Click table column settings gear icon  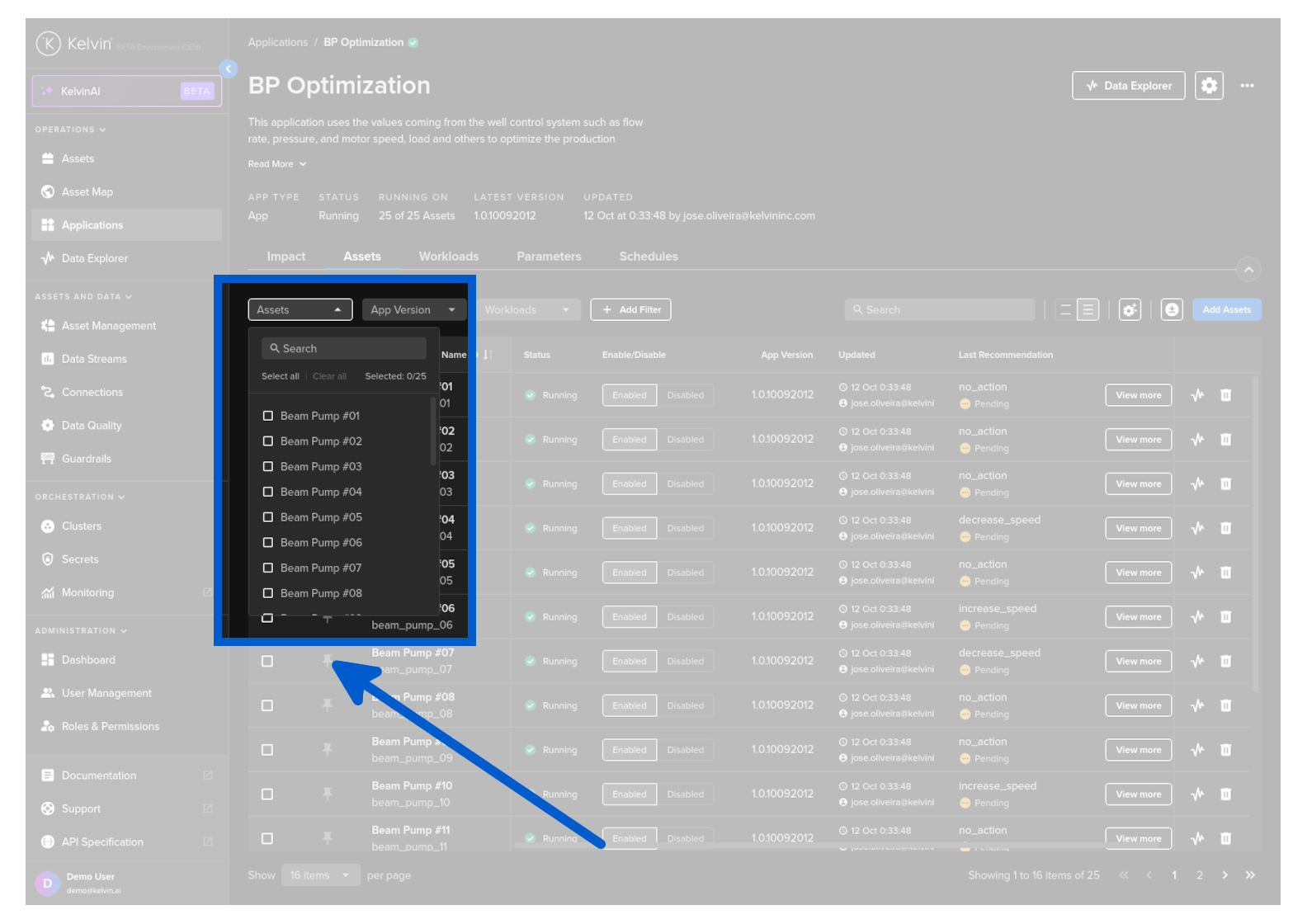1130,310
